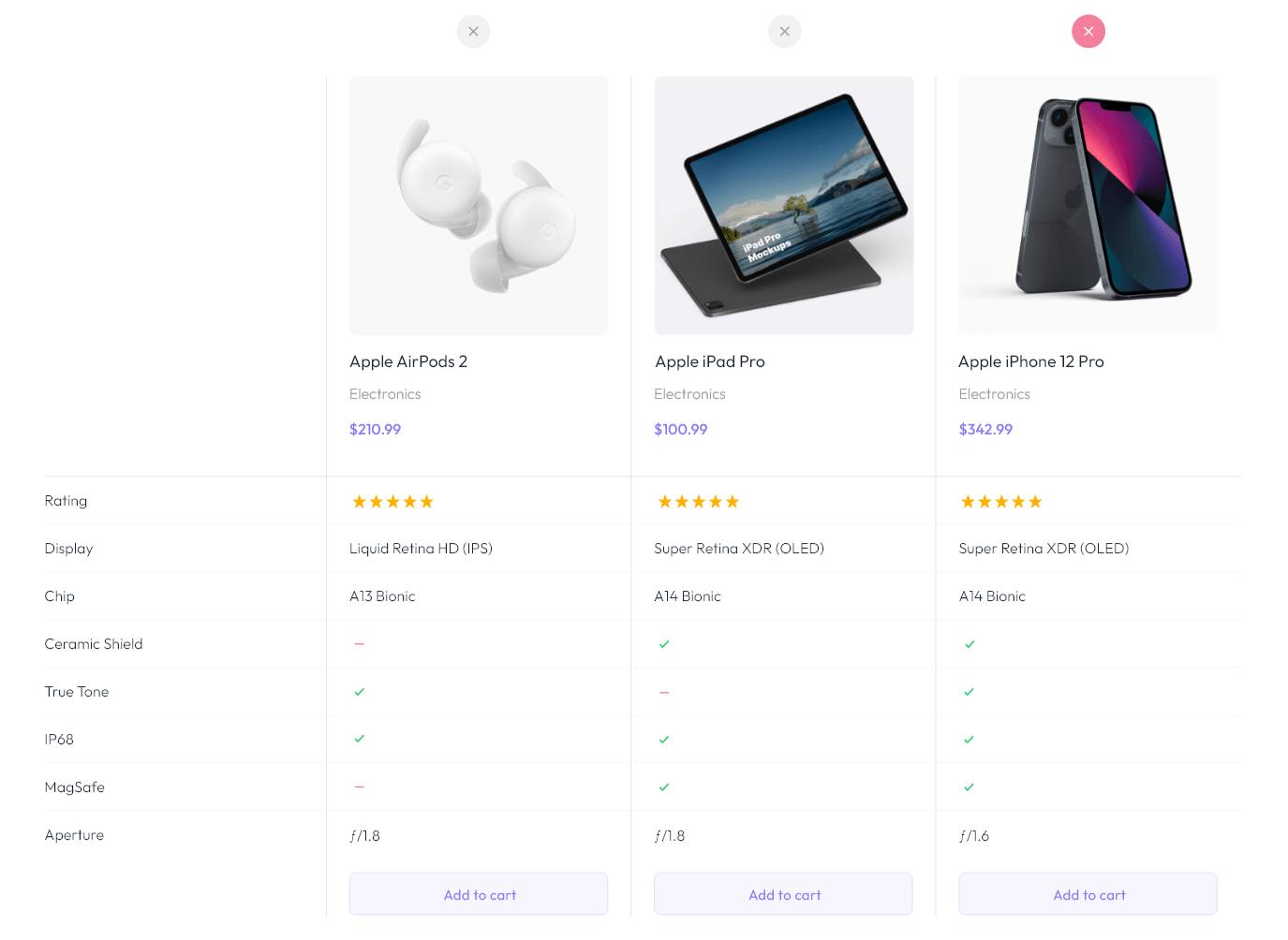Click the iPhone 12 Pro product image
1288x940 pixels.
point(1087,204)
